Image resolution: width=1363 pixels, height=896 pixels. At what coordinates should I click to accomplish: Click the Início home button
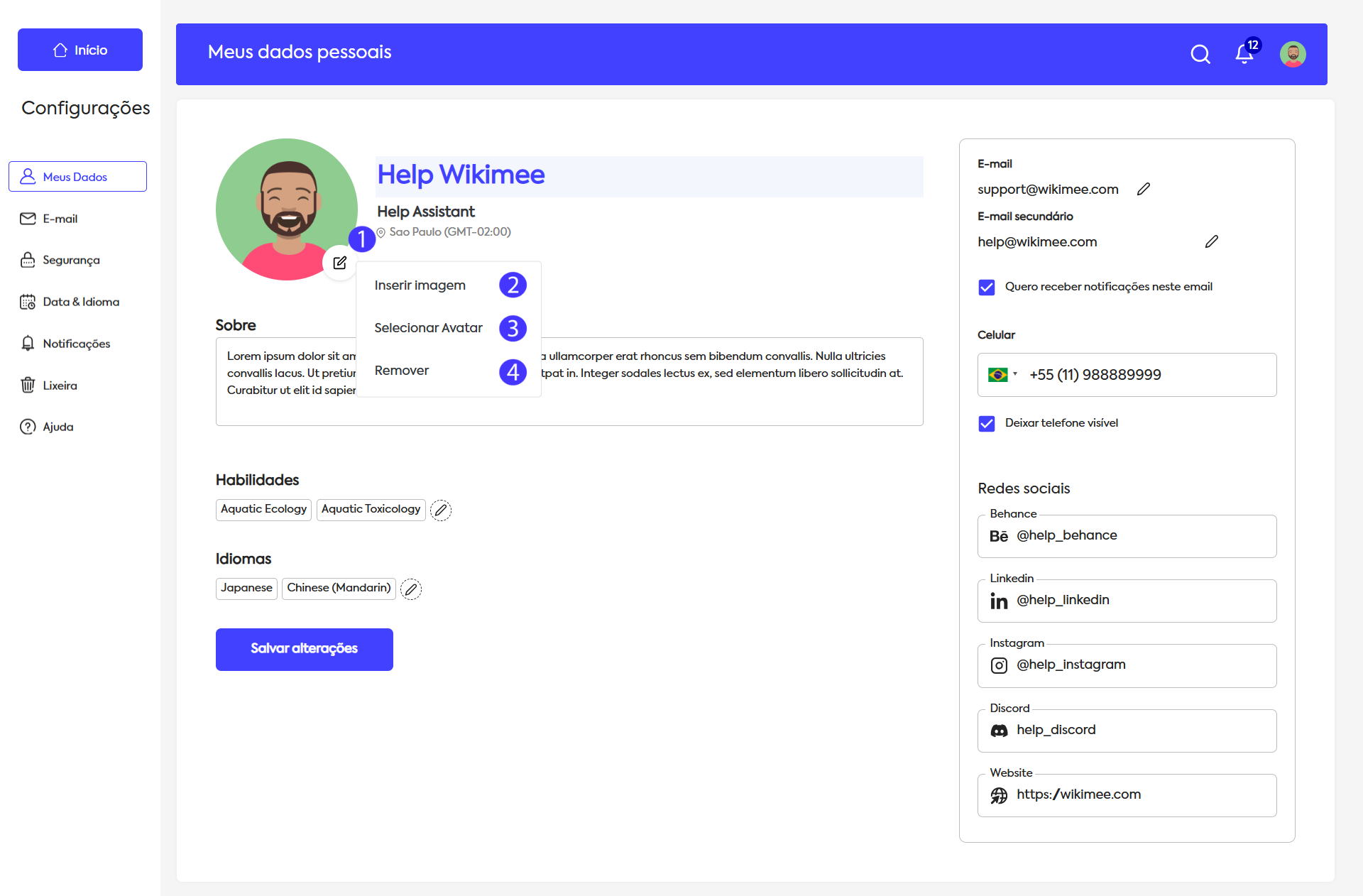point(80,50)
